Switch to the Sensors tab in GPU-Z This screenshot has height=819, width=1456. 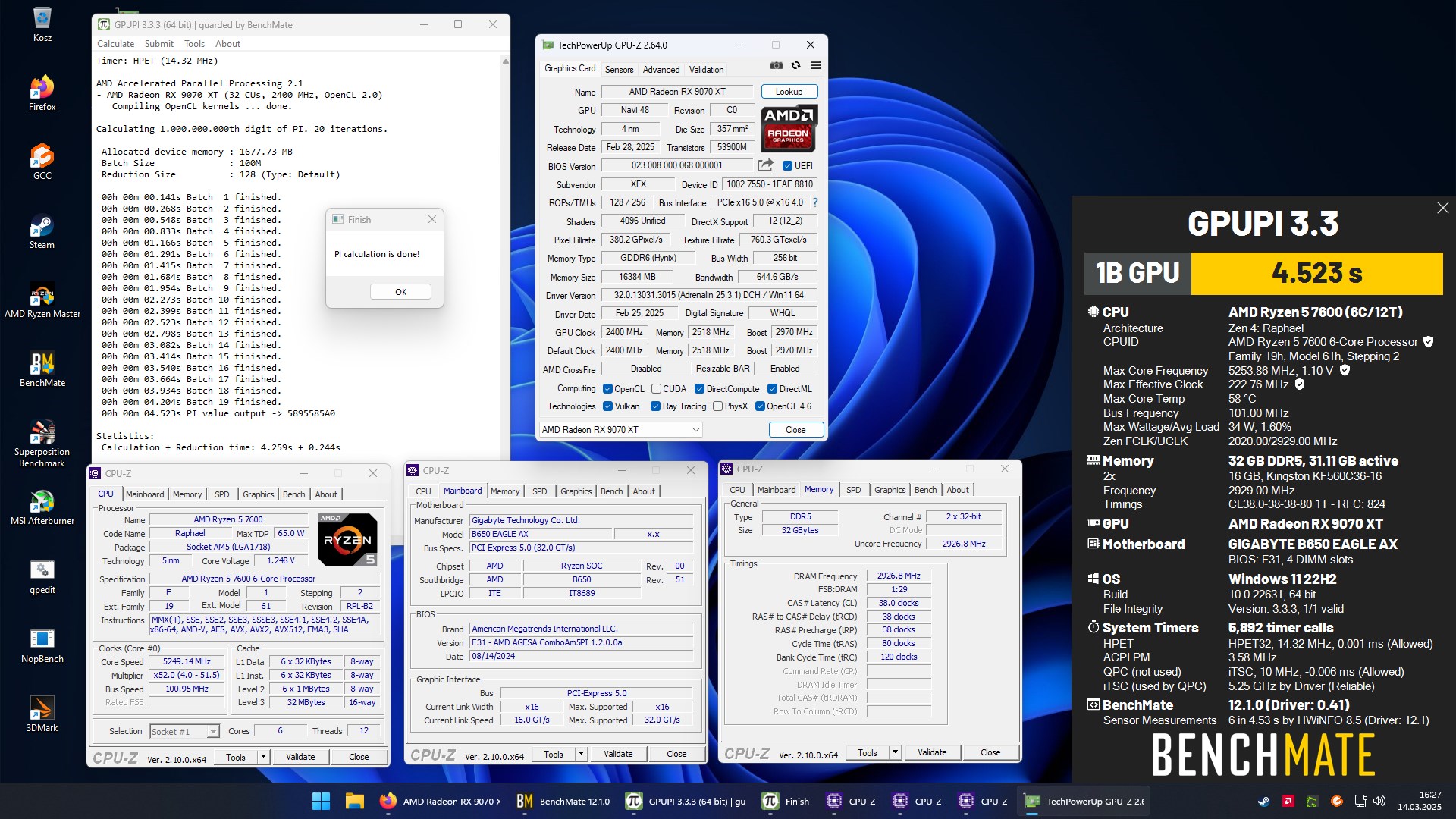tap(619, 69)
